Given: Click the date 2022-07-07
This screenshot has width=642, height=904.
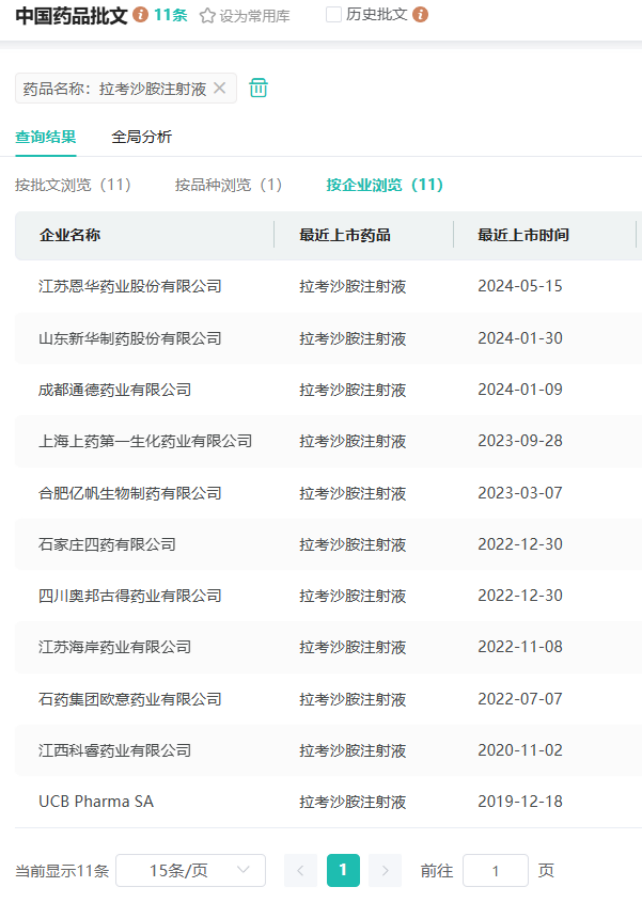Looking at the screenshot, I should point(520,699).
